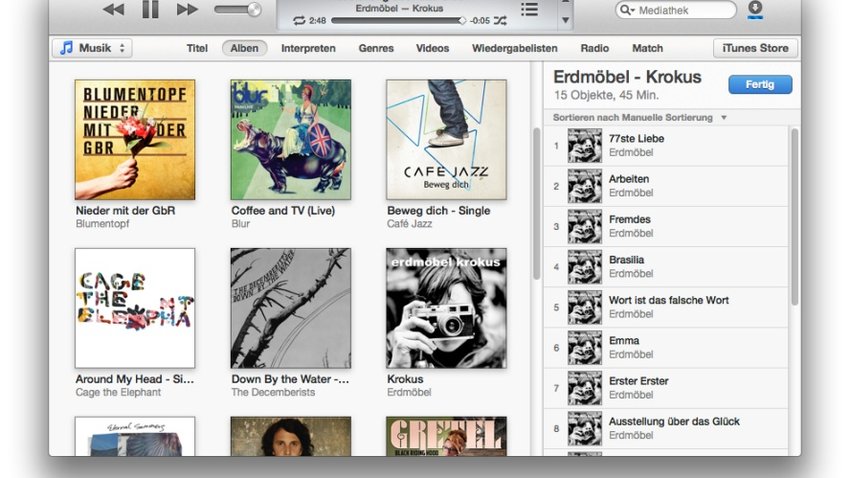Click the artwork icon of 77ste Liebe
This screenshot has height=478, width=850.
click(584, 146)
